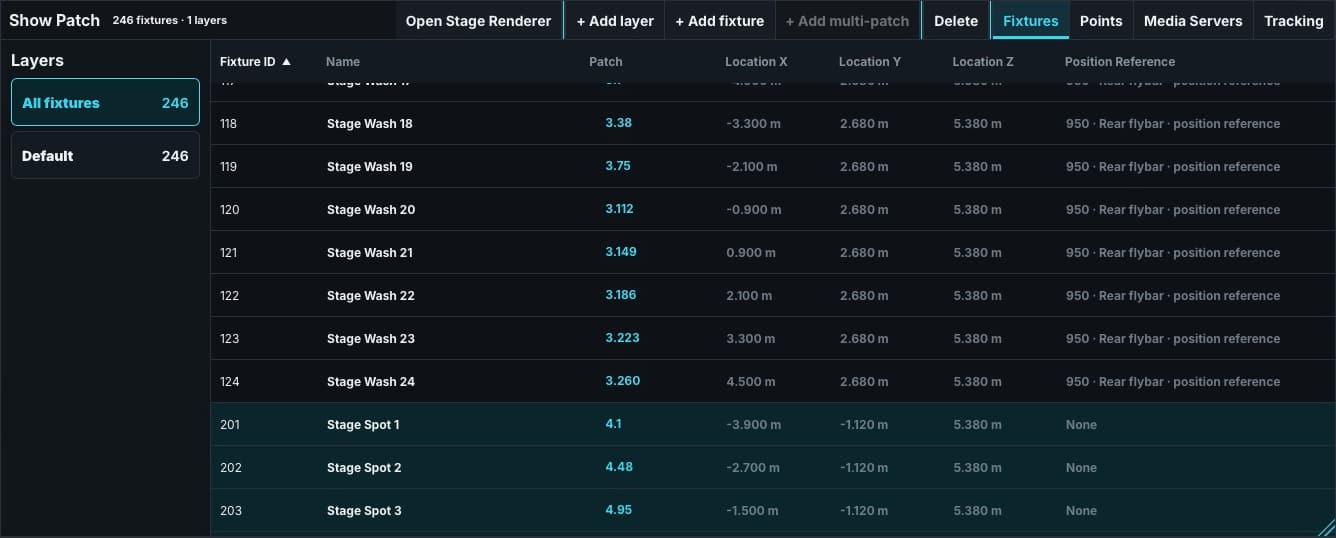Image resolution: width=1336 pixels, height=538 pixels.
Task: Click Stage Wash 20 Location Z value
Action: (977, 210)
